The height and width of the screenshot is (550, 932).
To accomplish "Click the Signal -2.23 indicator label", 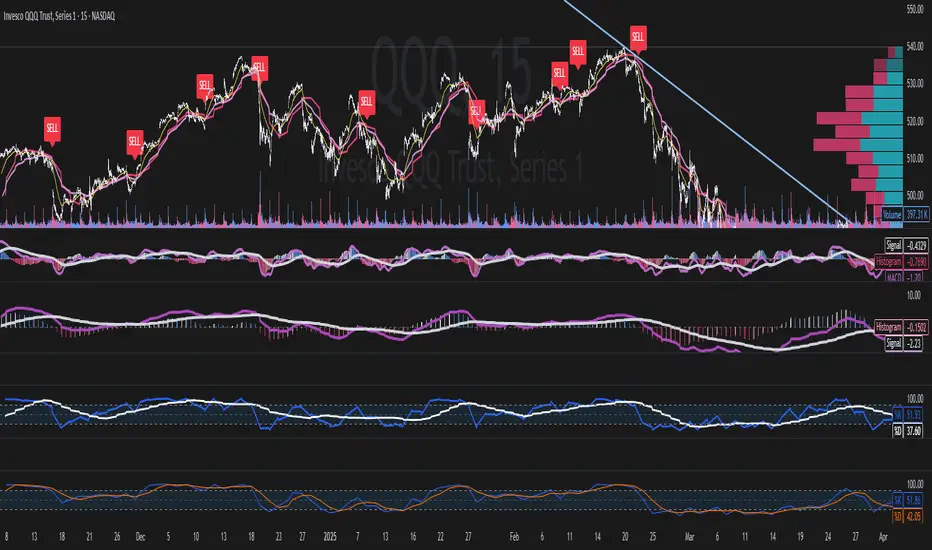I will (x=905, y=343).
